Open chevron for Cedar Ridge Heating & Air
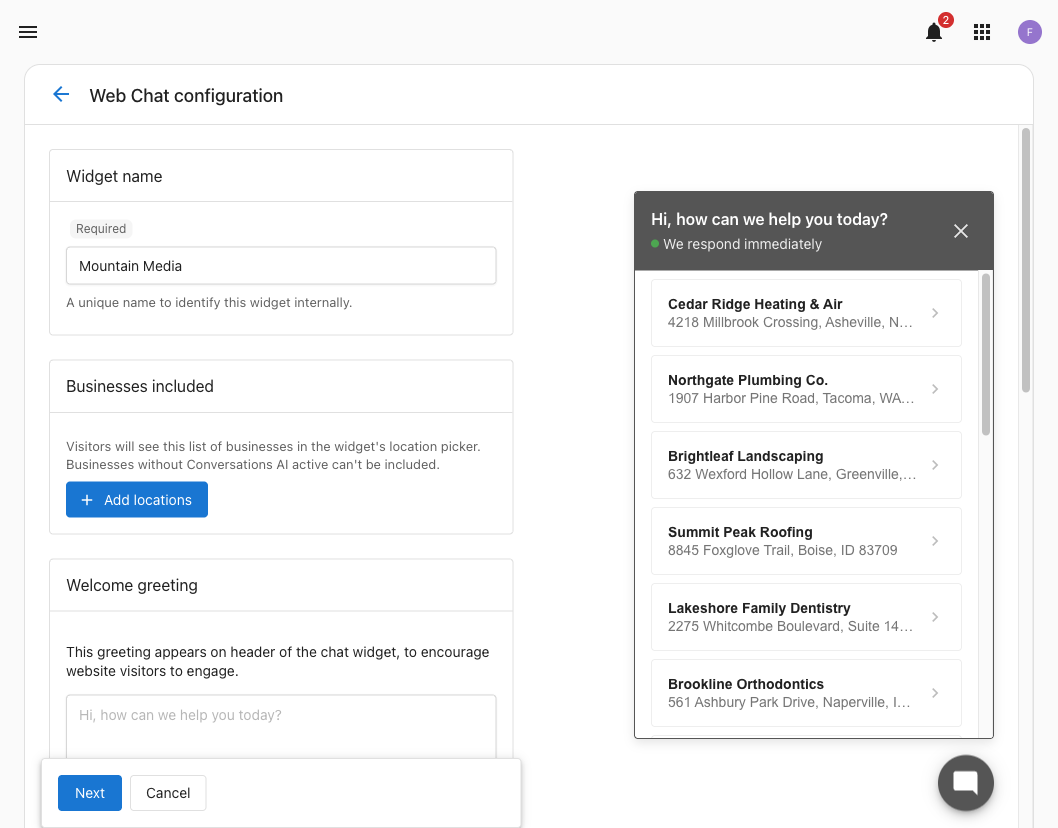Viewport: 1058px width, 828px height. click(x=935, y=313)
